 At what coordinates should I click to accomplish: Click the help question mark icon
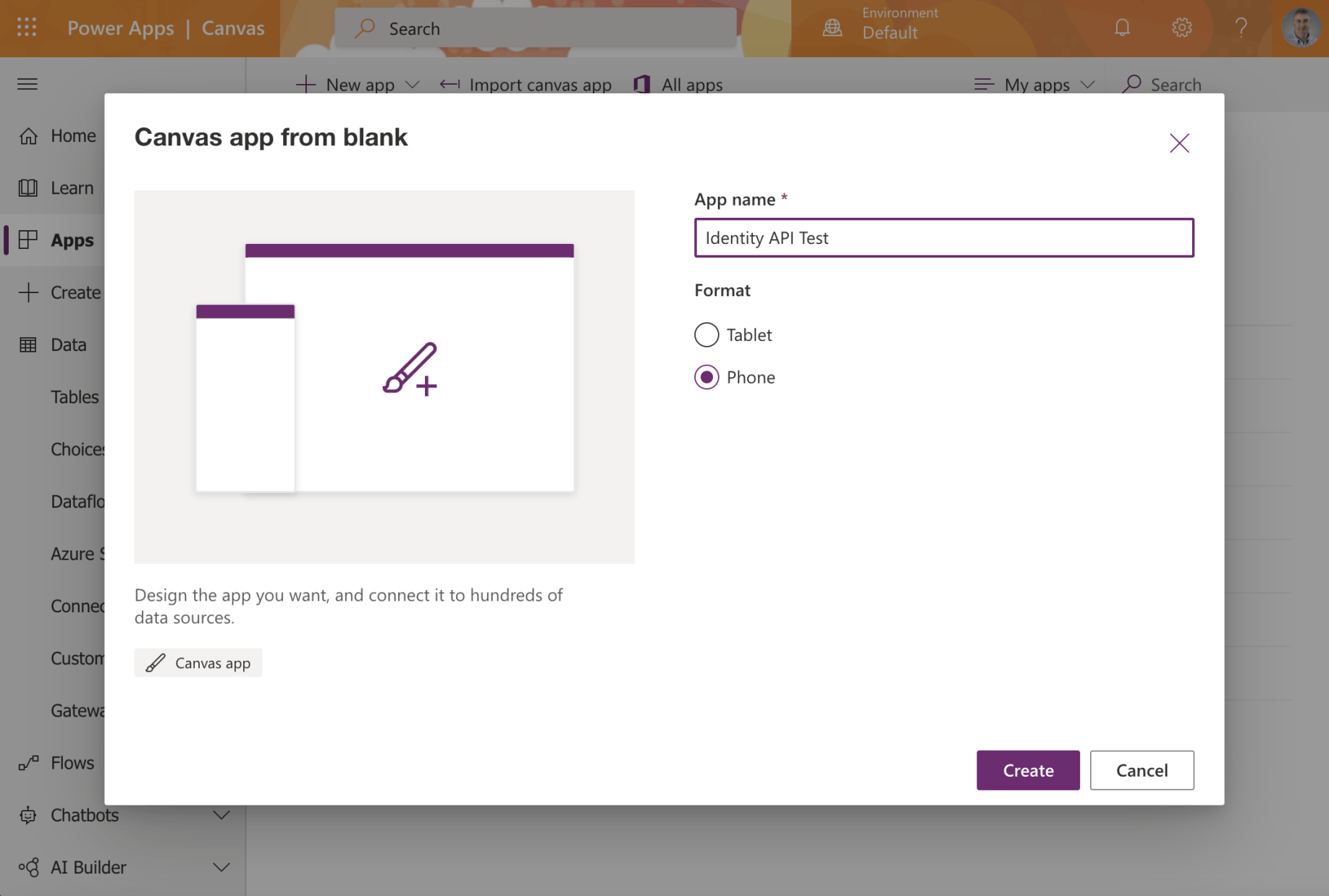(1241, 28)
